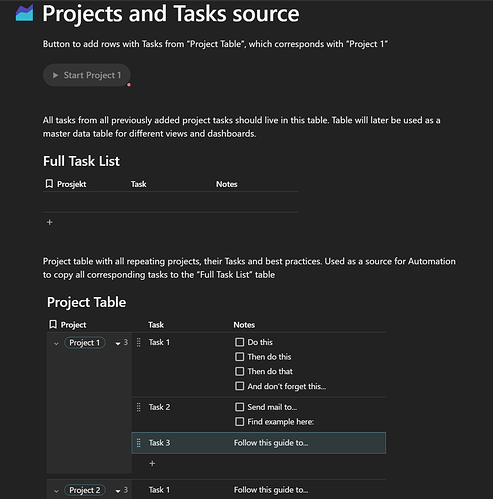The height and width of the screenshot is (499, 493).
Task: Click the bookmark icon in Project column header
Action: 53,324
